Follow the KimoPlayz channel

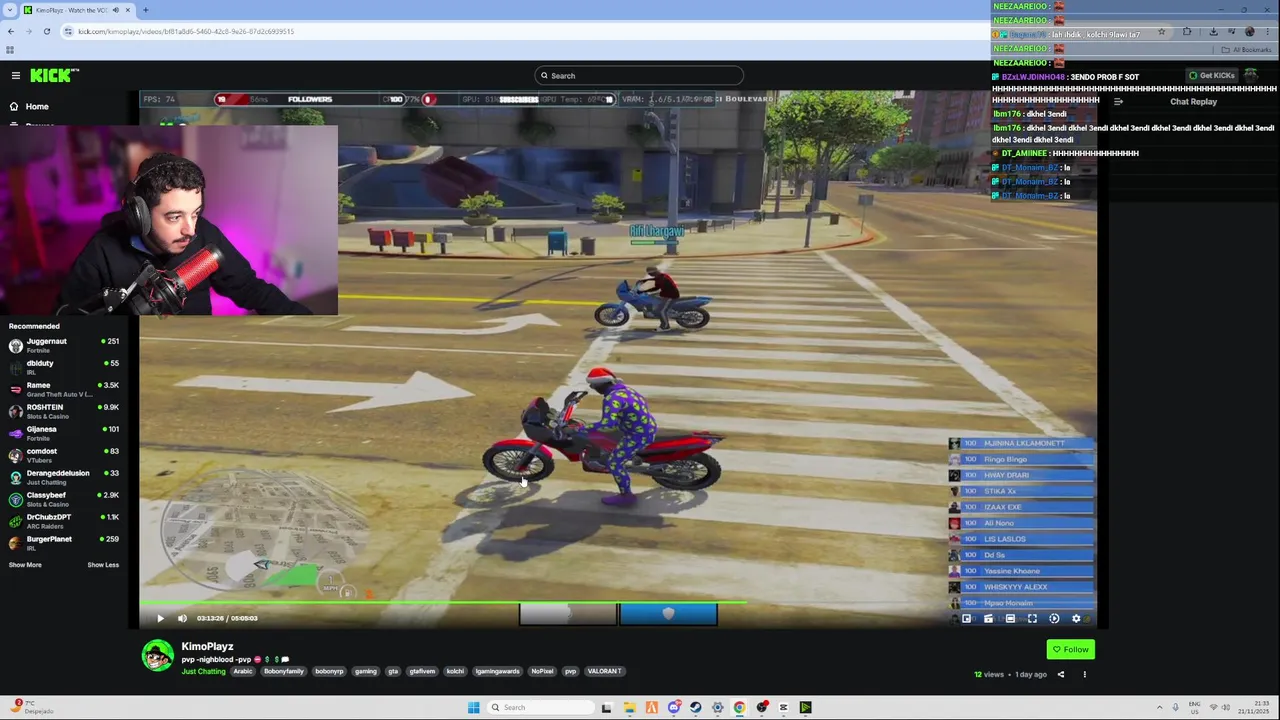pos(1070,650)
